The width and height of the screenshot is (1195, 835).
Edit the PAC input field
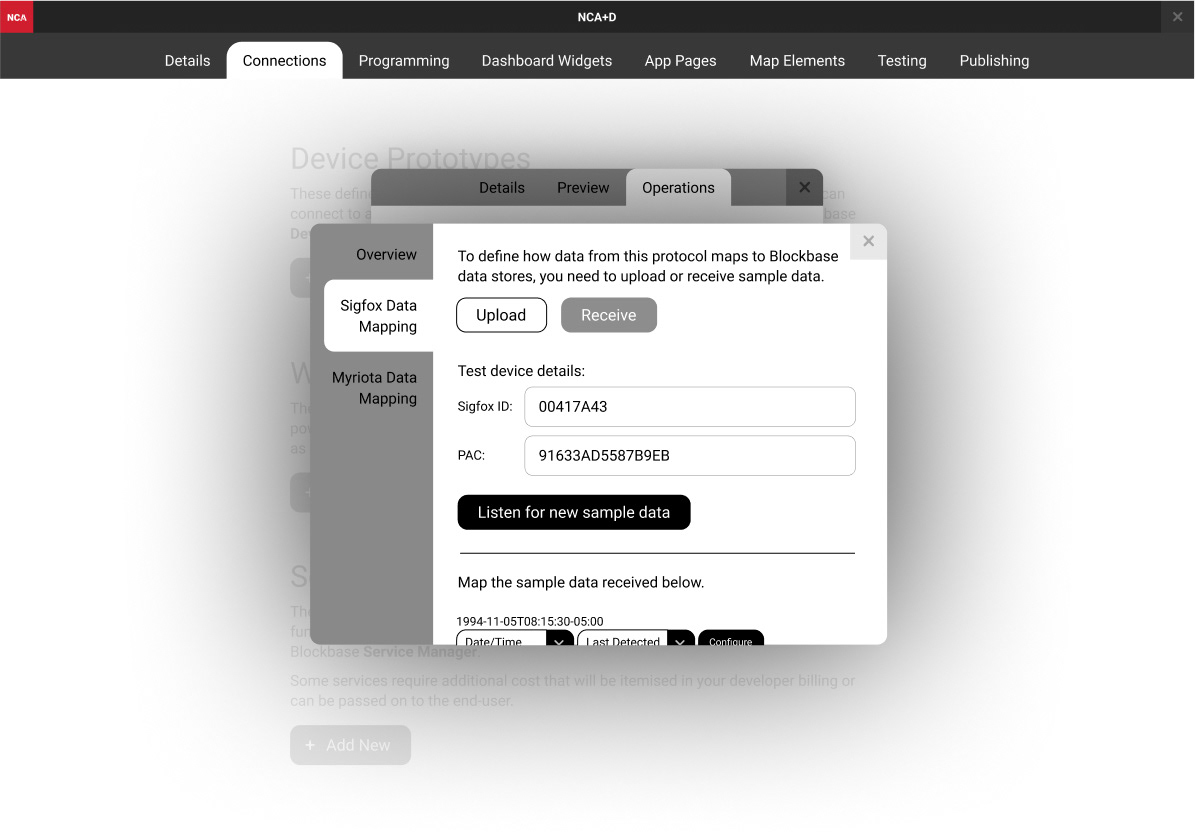690,456
